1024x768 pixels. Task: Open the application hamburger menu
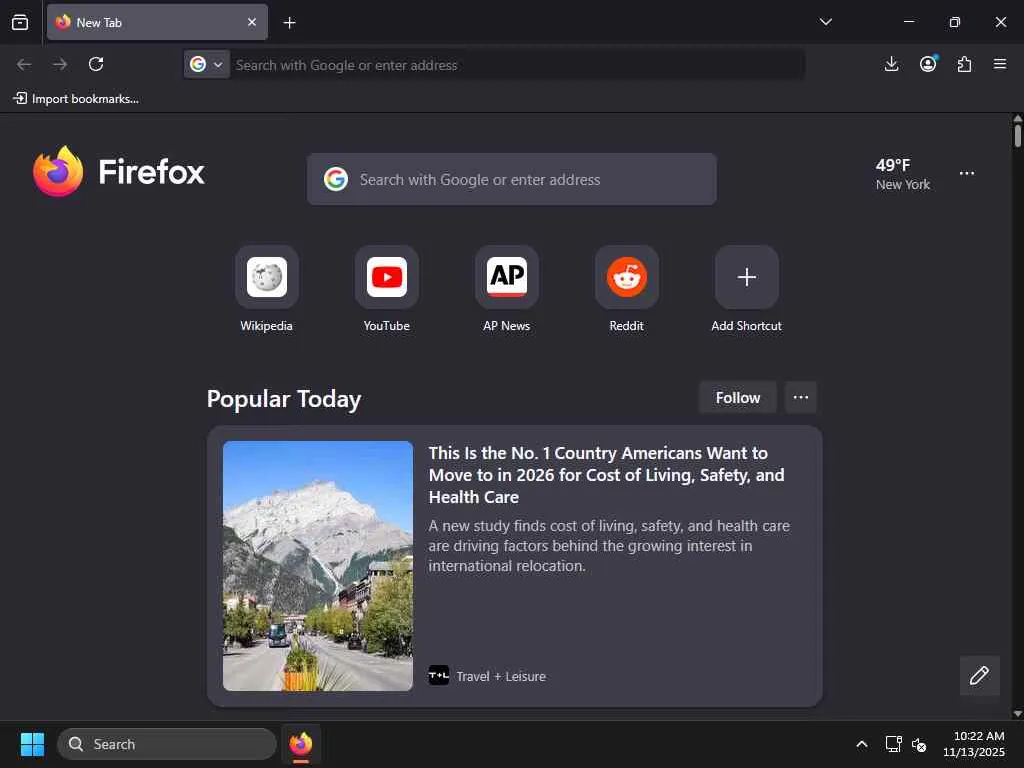pyautogui.click(x=1000, y=64)
